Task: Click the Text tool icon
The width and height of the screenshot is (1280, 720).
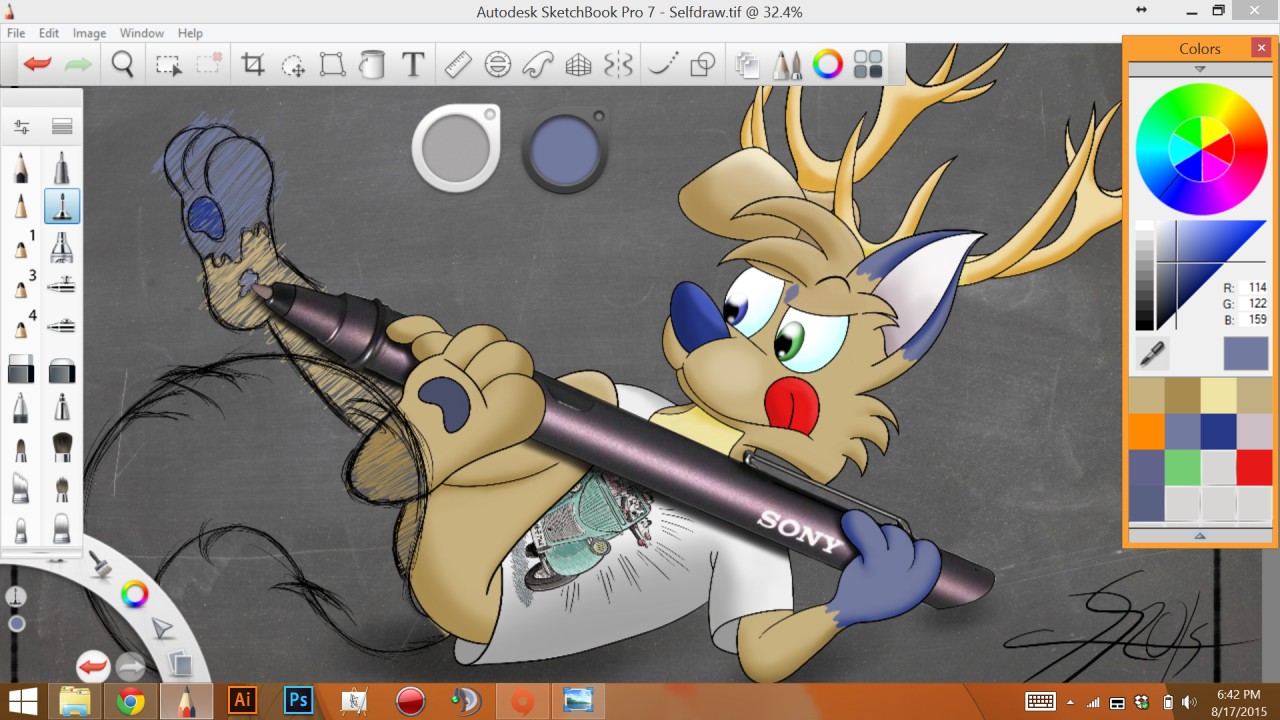Action: [413, 66]
